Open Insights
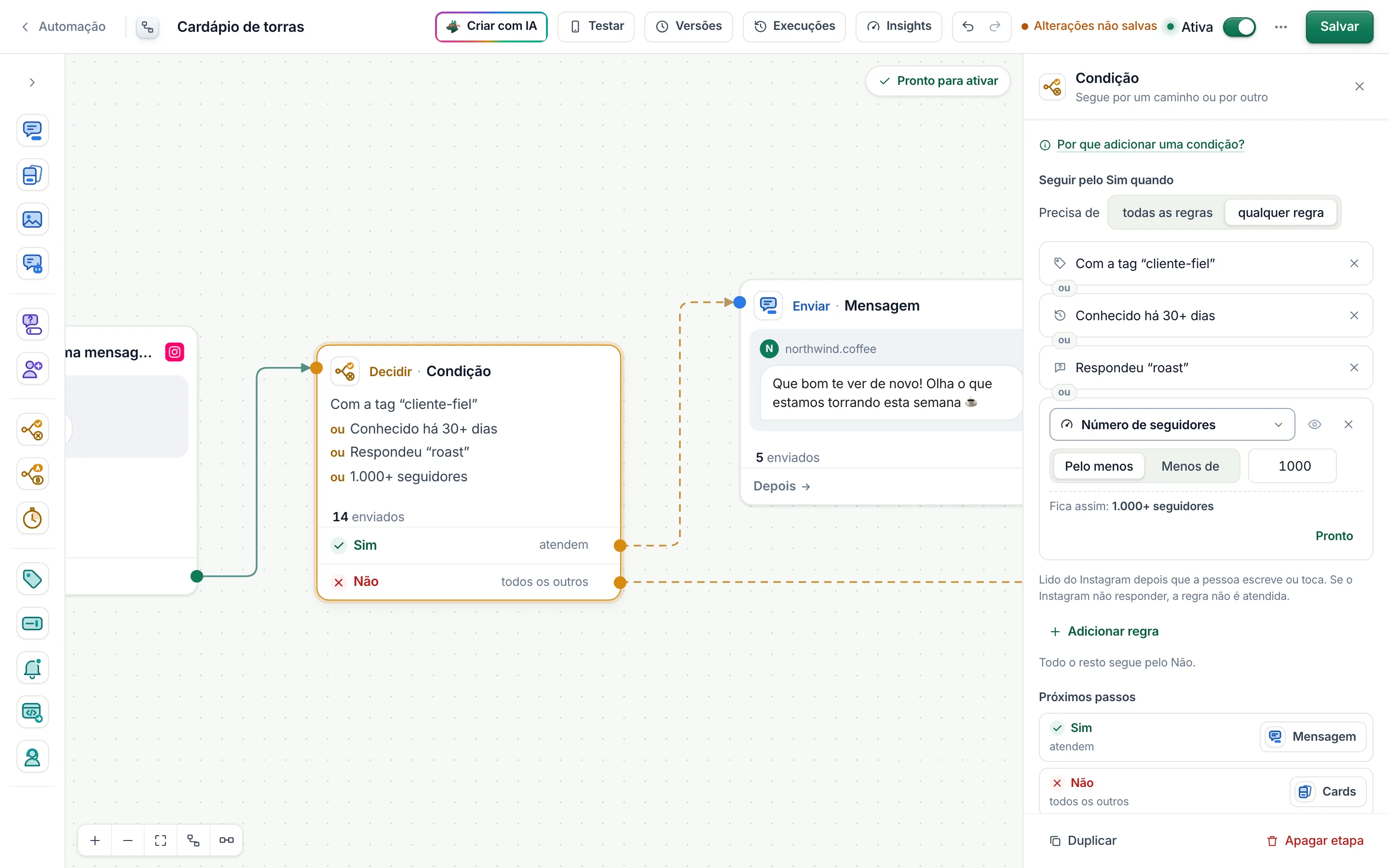 coord(898,27)
